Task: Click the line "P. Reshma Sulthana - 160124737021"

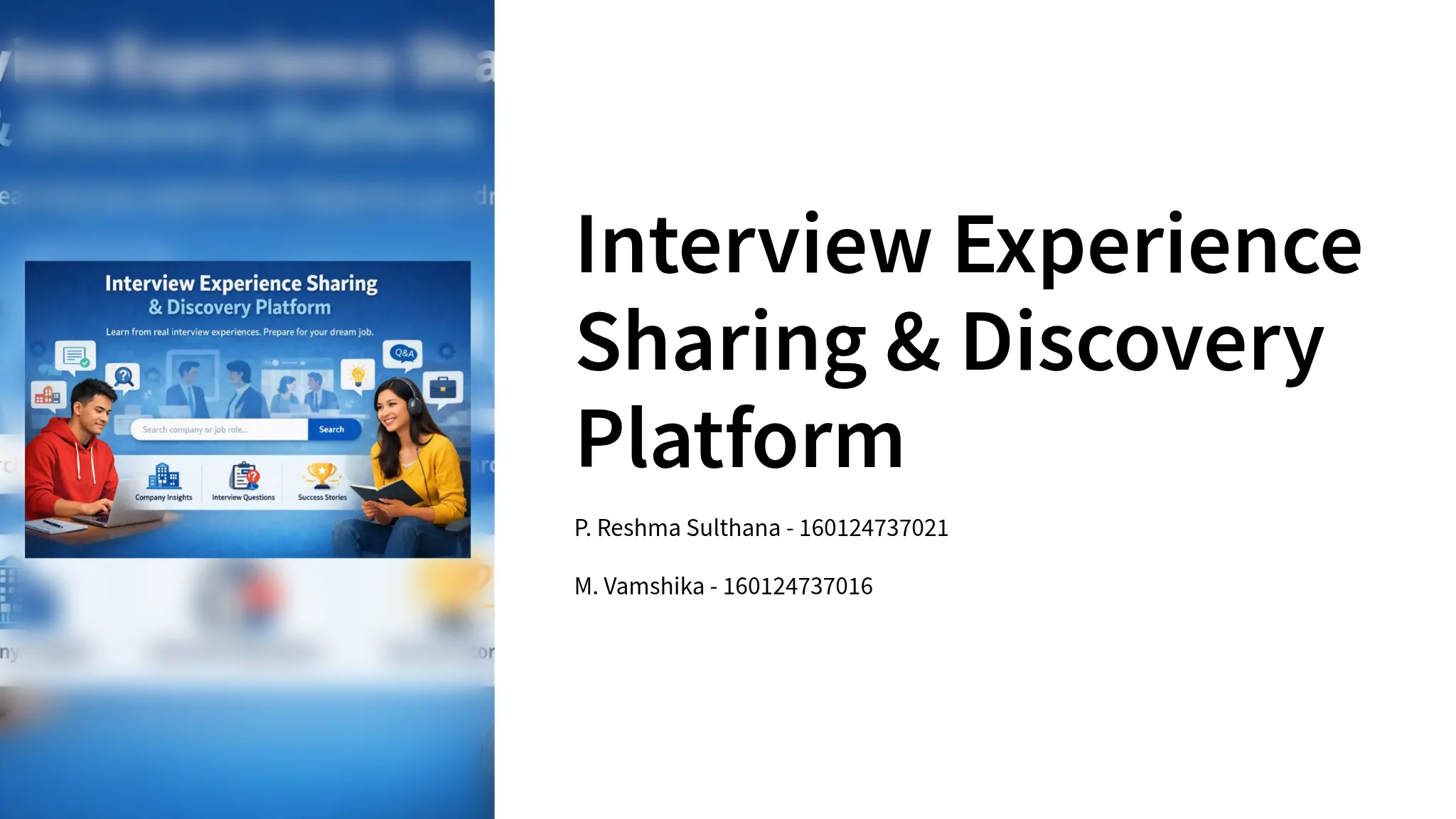Action: click(x=761, y=528)
